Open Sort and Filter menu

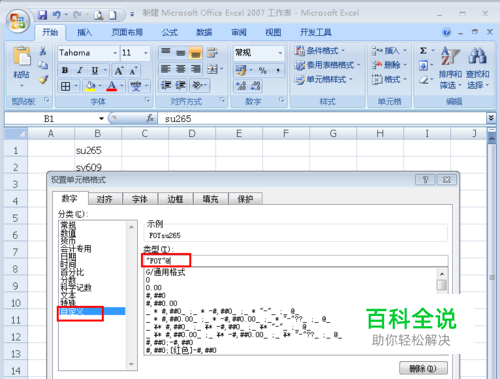click(x=450, y=68)
